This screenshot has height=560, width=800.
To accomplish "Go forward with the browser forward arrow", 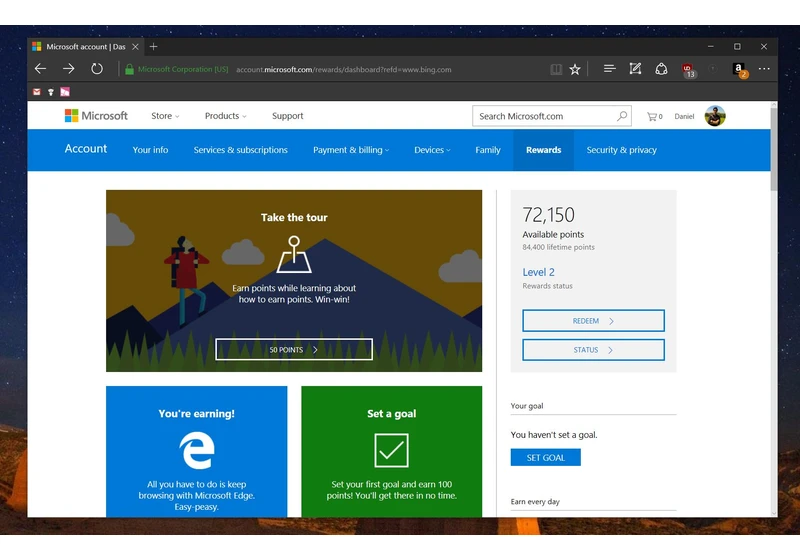I will tap(68, 69).
